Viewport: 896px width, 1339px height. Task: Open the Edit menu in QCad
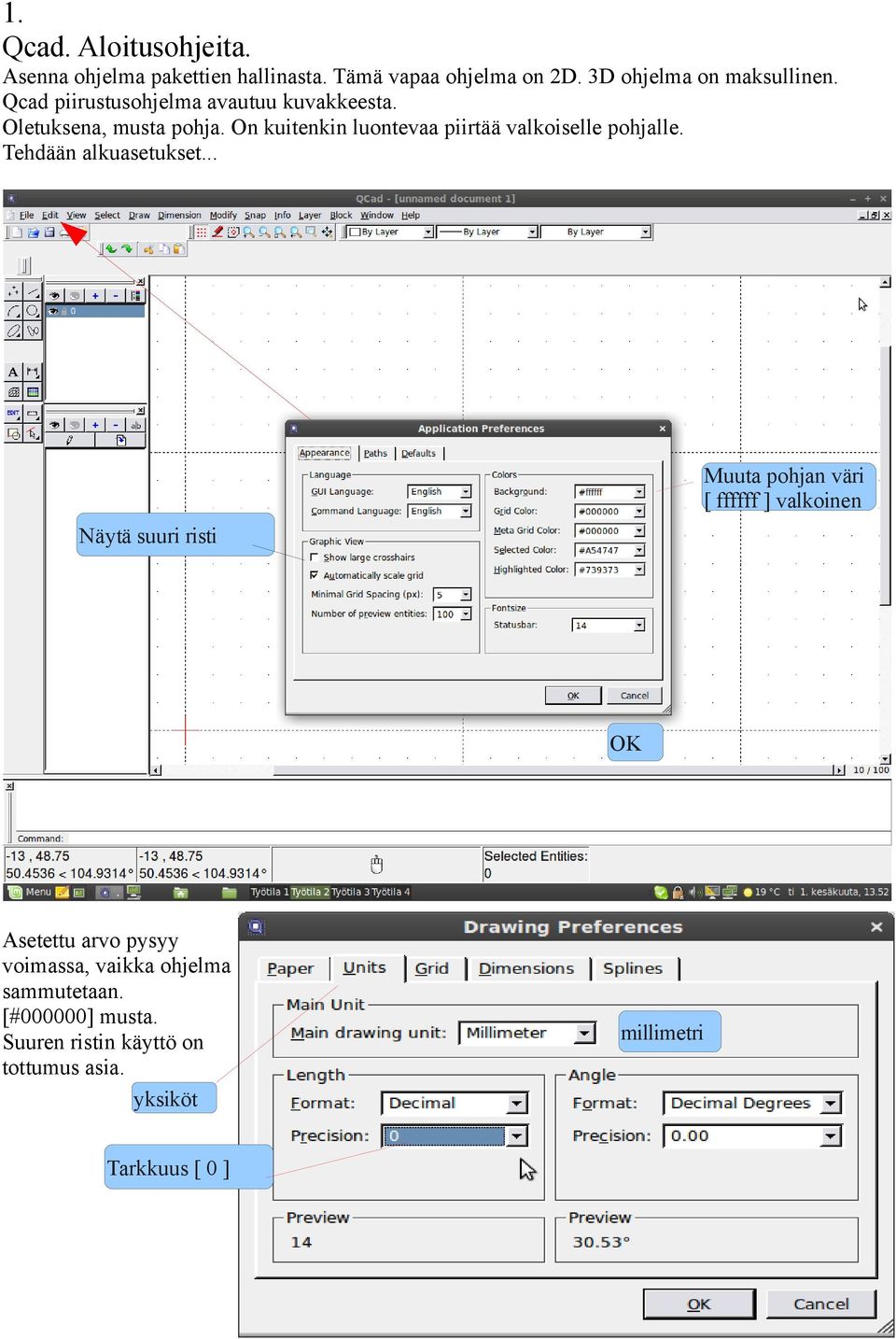[x=49, y=215]
